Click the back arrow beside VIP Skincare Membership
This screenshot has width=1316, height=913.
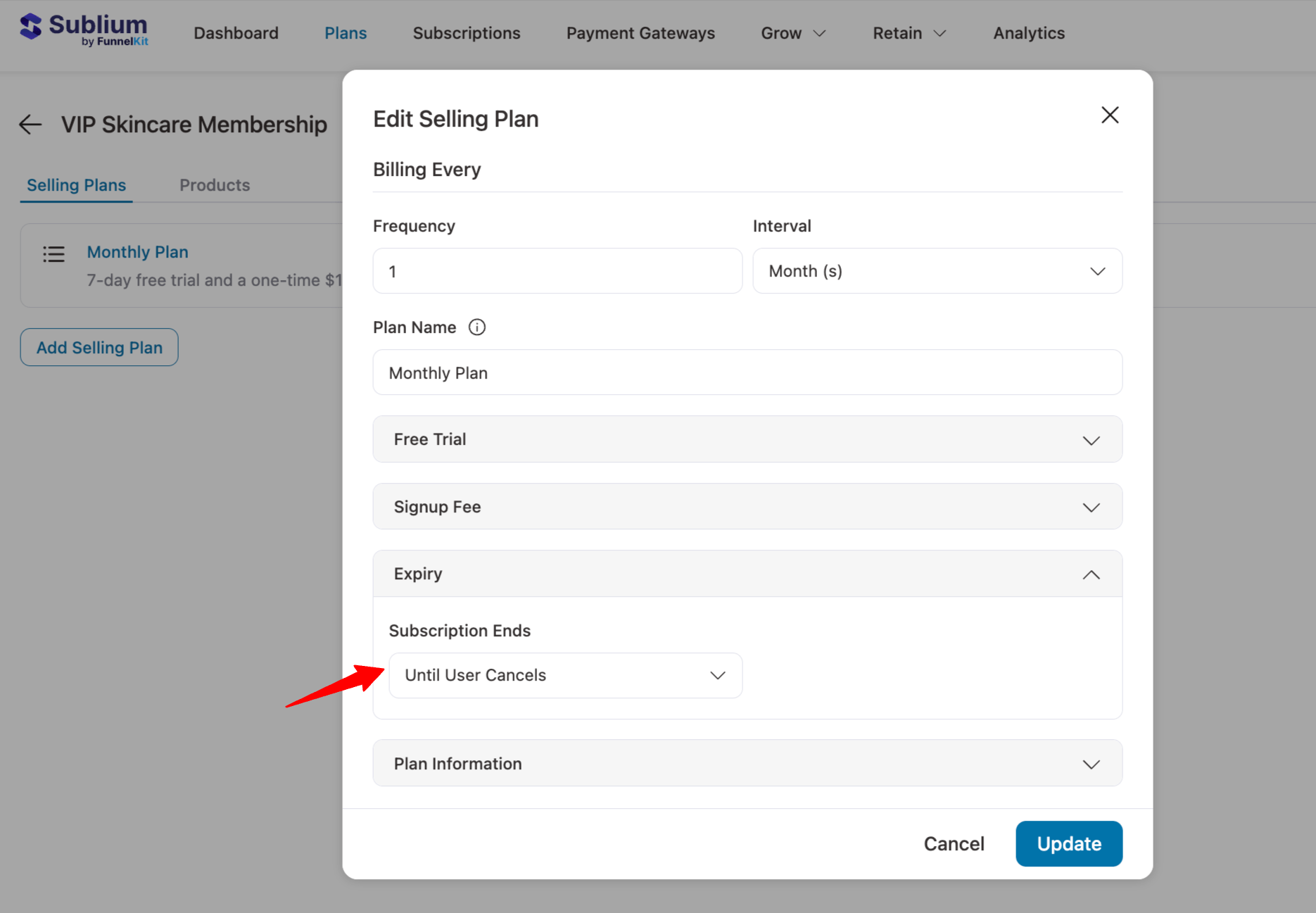[30, 124]
